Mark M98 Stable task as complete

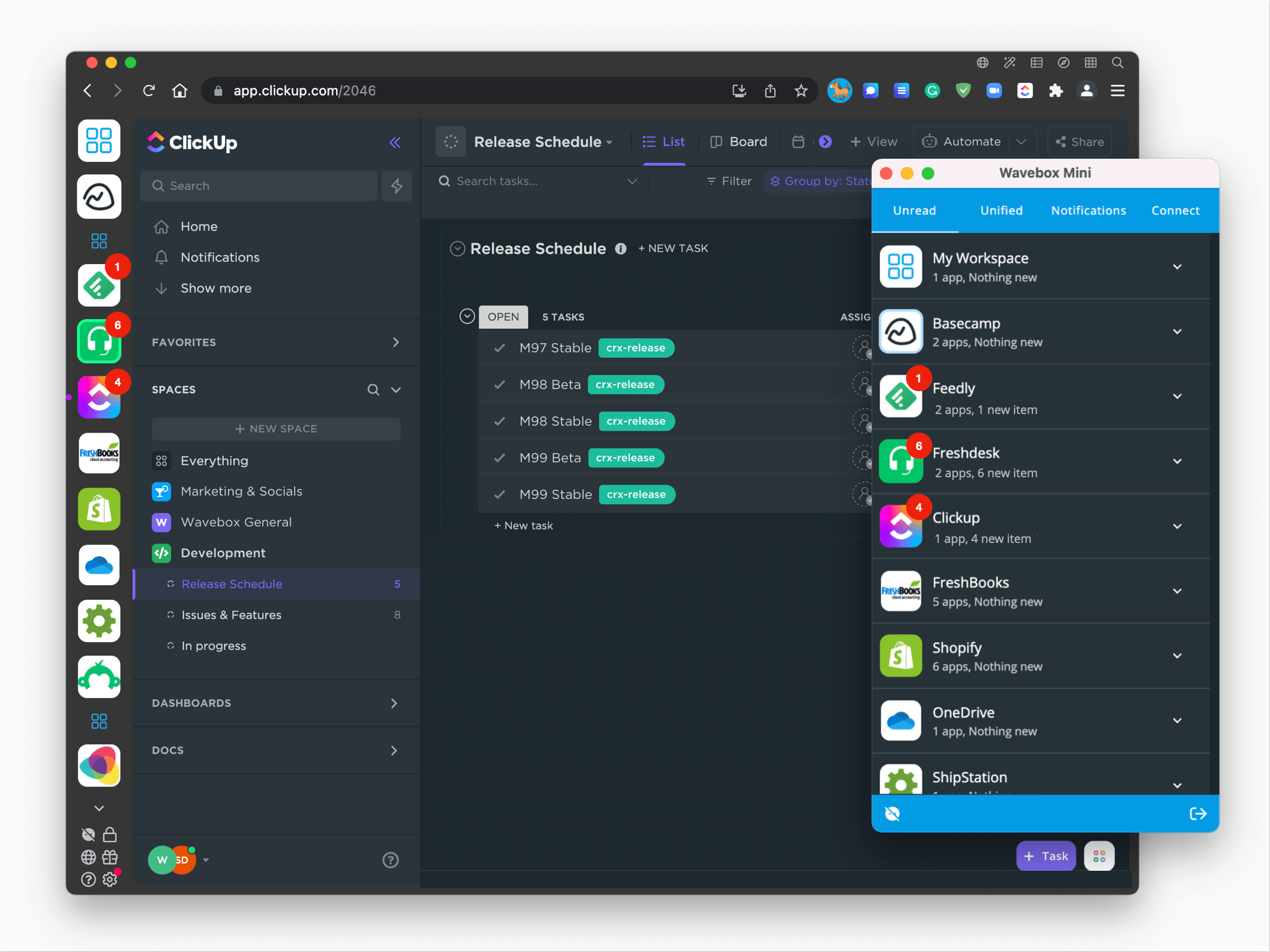pos(500,421)
